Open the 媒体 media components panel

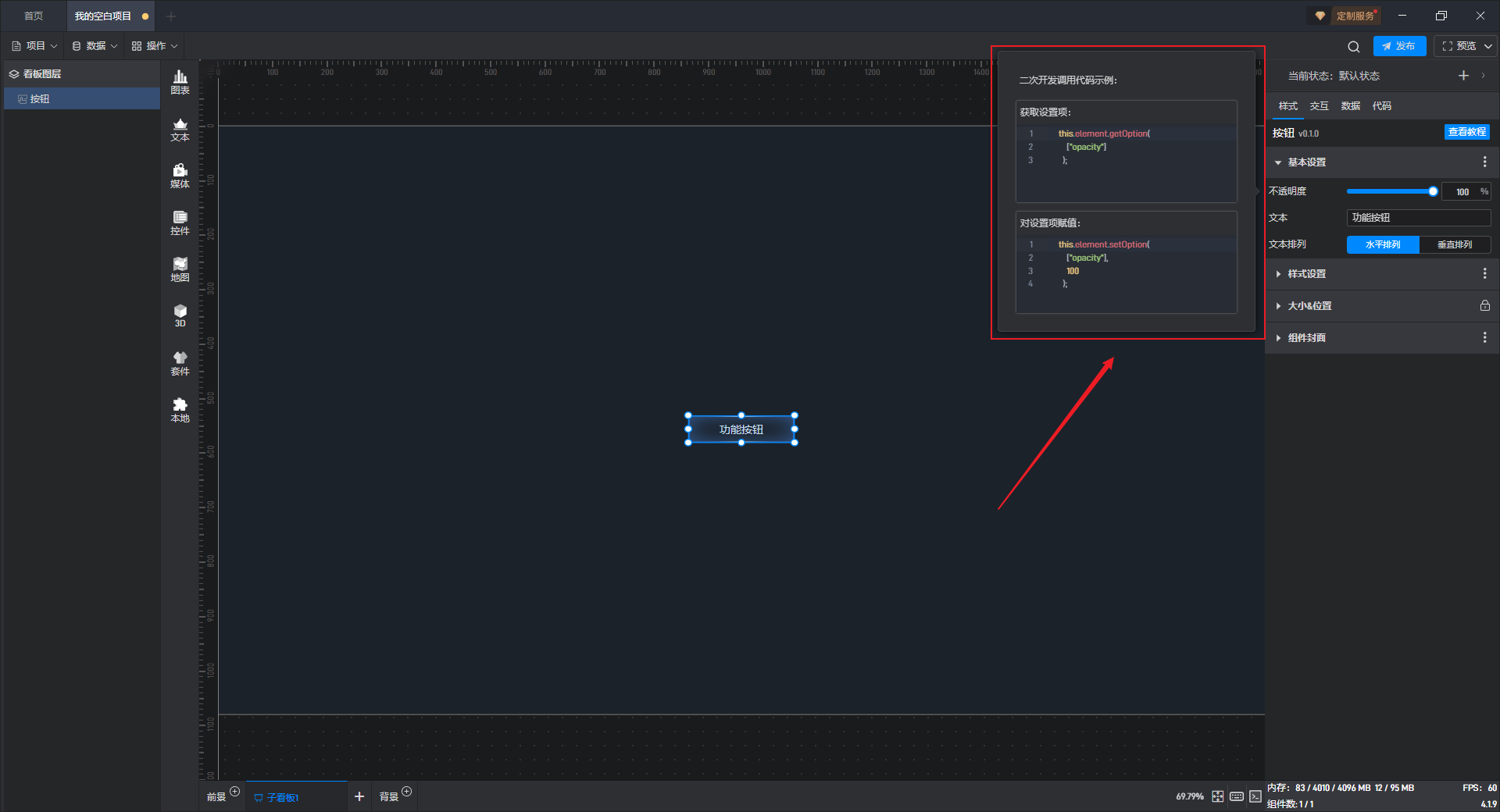(x=180, y=175)
